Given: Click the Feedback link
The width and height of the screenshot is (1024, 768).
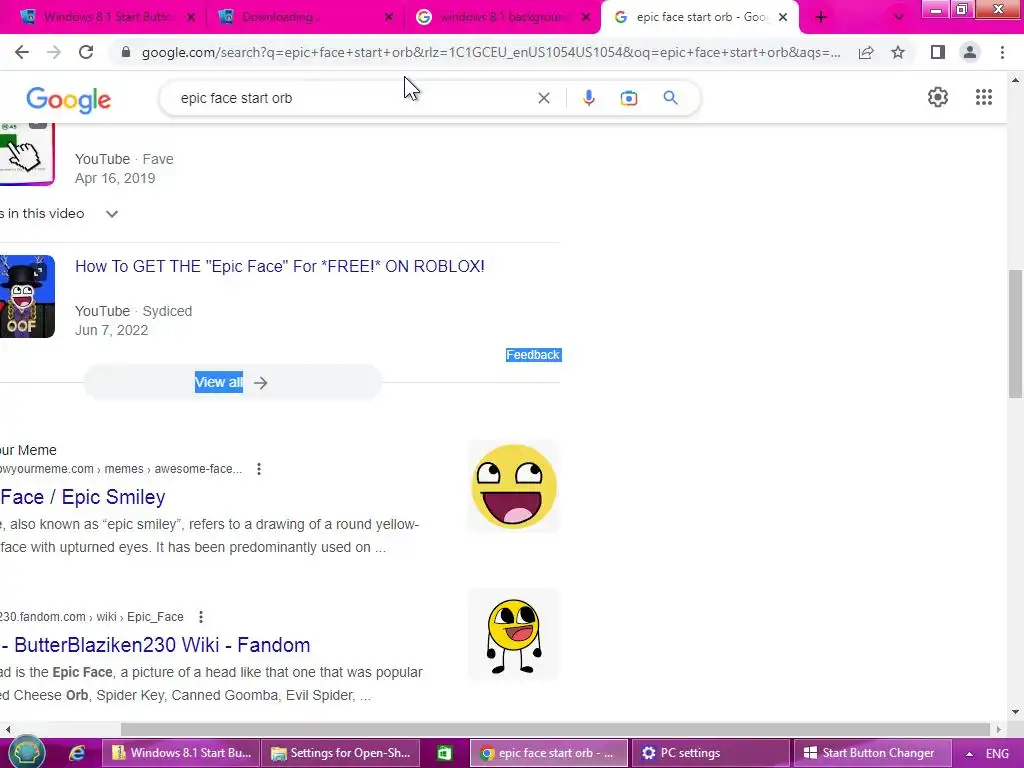Looking at the screenshot, I should (x=533, y=355).
